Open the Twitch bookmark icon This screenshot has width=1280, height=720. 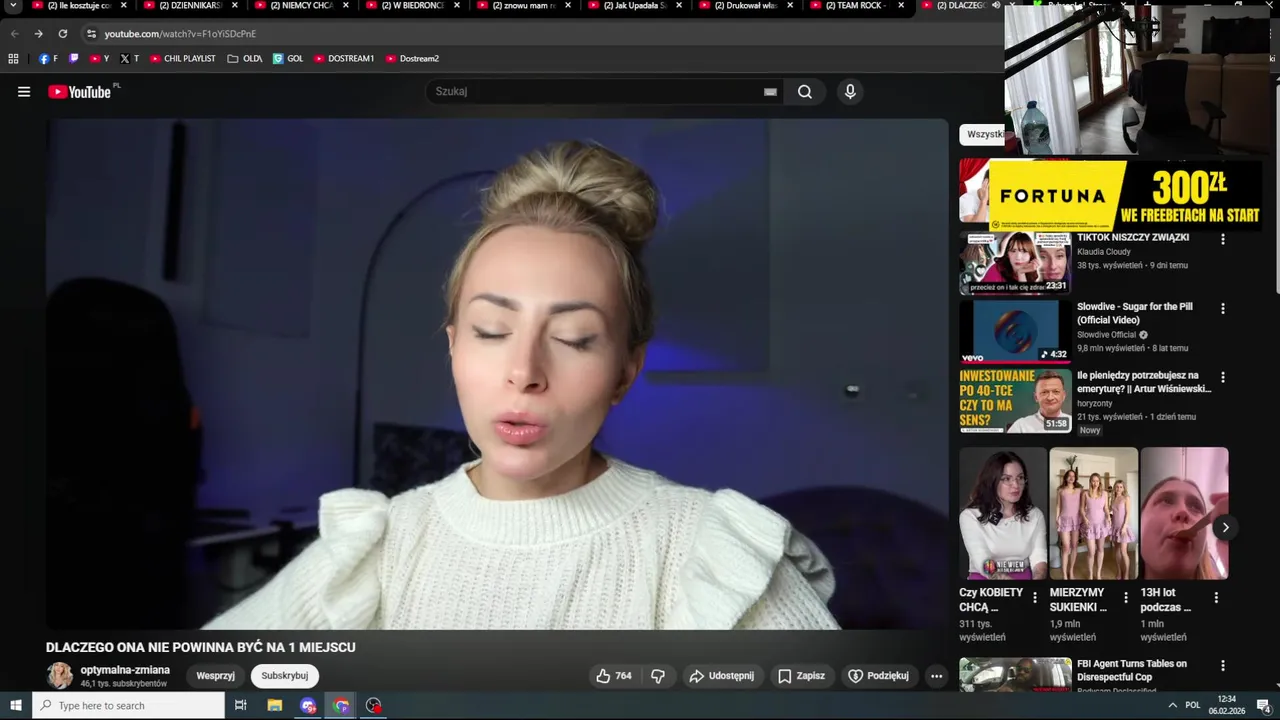[x=73, y=59]
